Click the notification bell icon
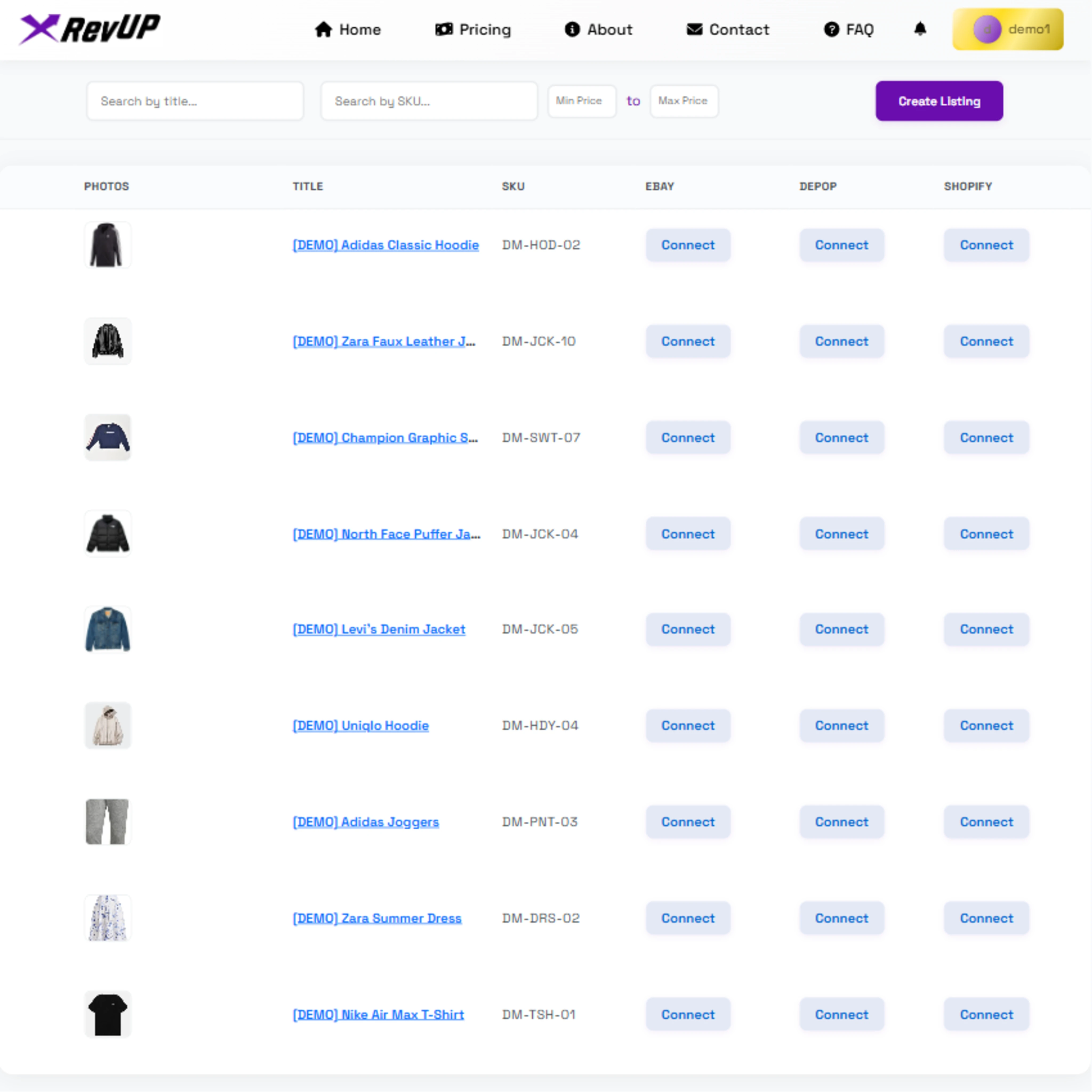The width and height of the screenshot is (1092, 1092). coord(920,29)
